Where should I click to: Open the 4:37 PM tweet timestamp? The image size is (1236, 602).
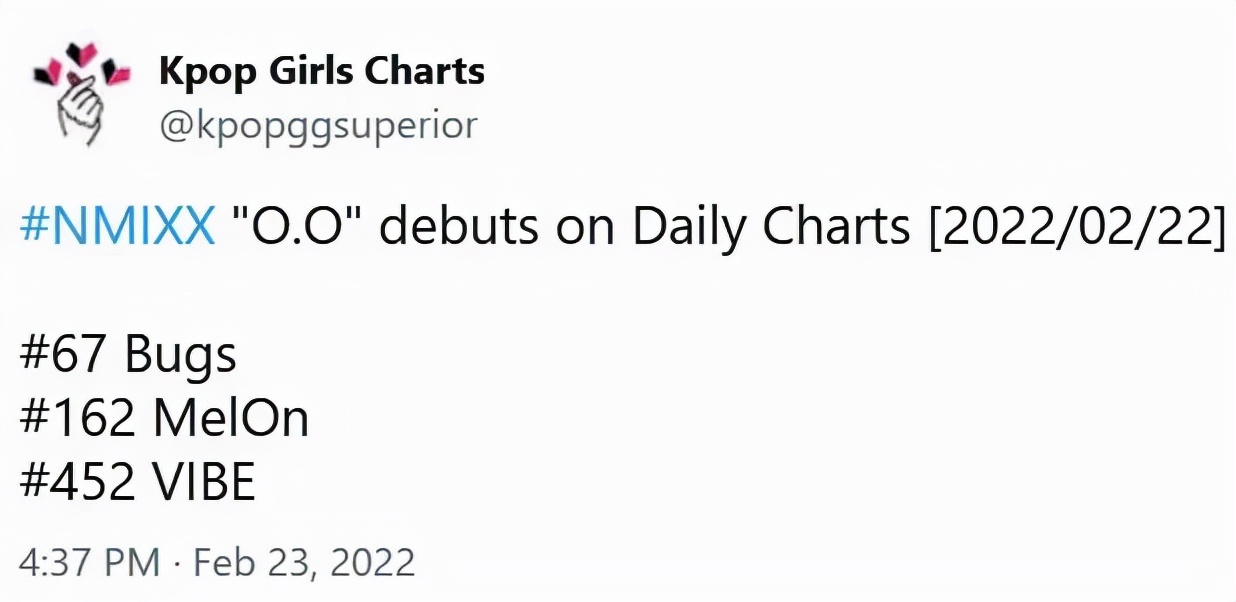[89, 562]
